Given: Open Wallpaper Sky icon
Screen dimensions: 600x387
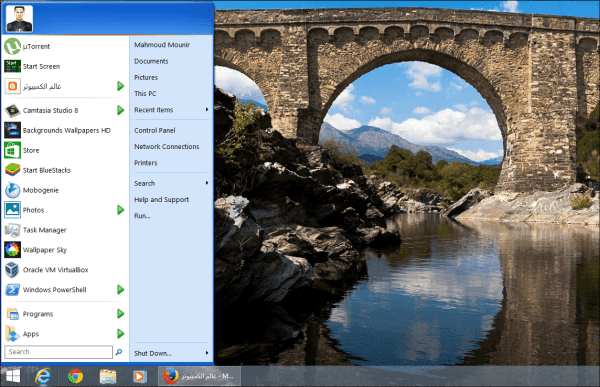Looking at the screenshot, I should (x=12, y=250).
